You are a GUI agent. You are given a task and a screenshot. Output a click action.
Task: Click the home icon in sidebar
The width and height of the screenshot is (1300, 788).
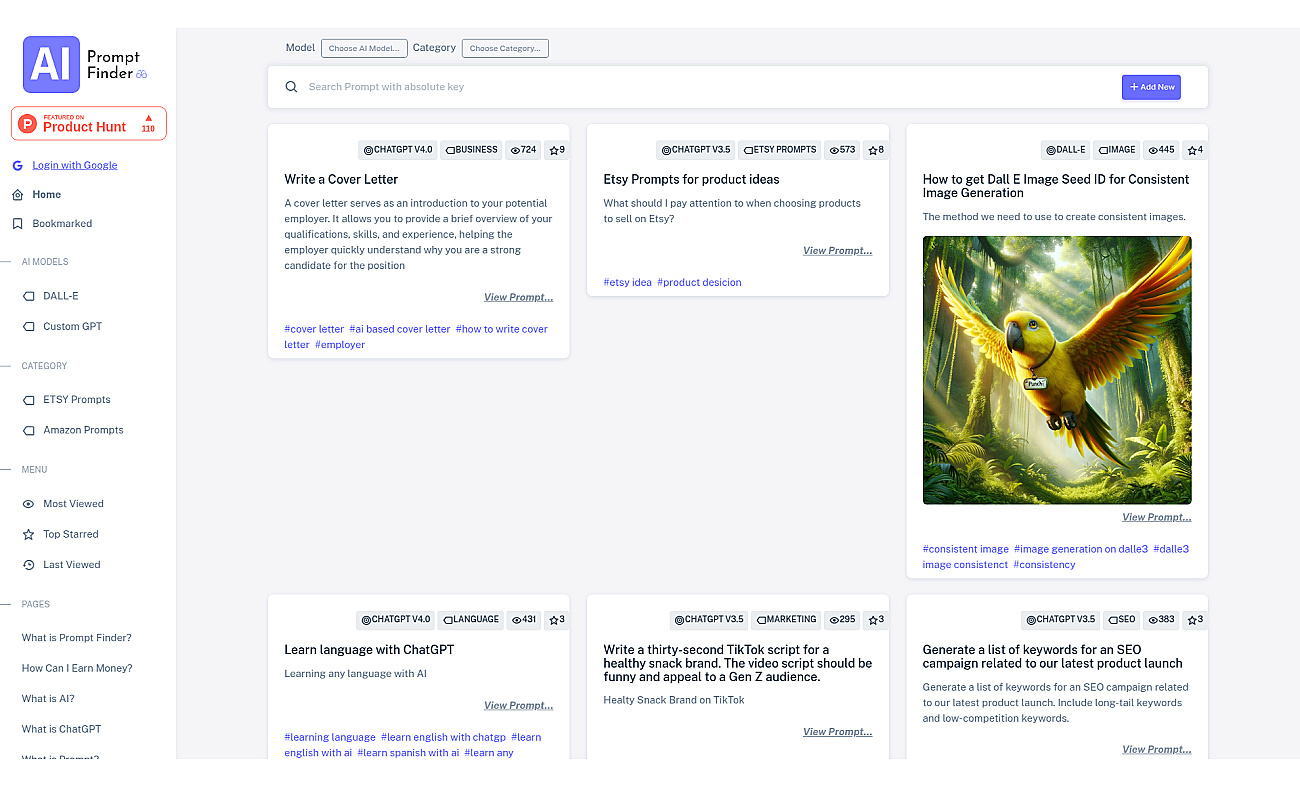click(x=17, y=194)
